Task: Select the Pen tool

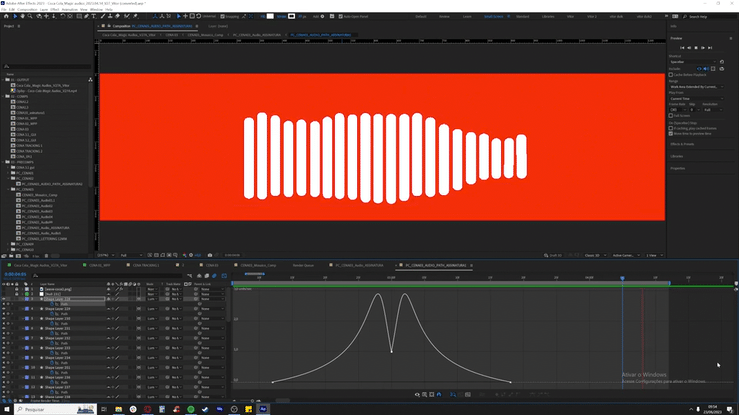Action: [87, 16]
